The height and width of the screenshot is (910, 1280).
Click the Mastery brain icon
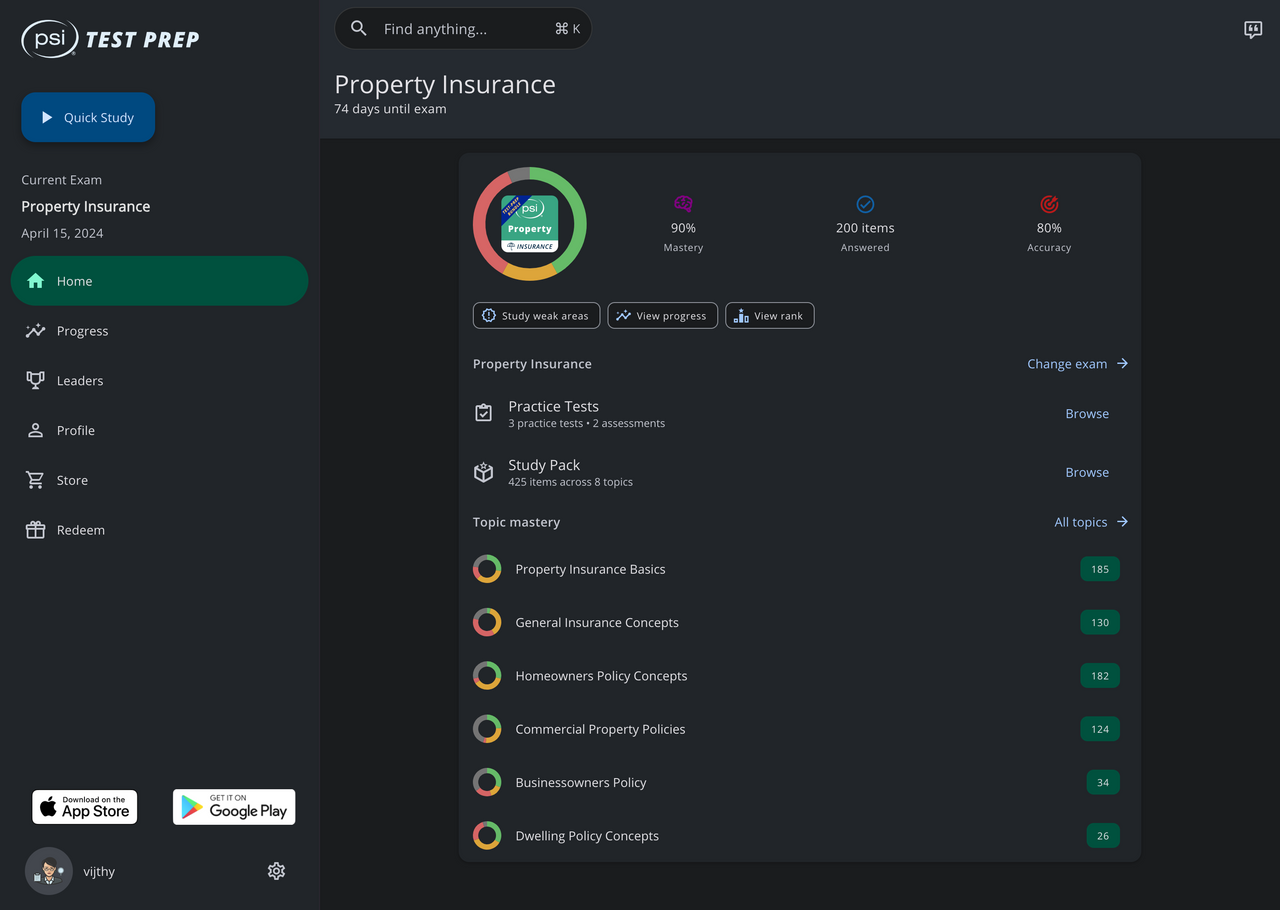683,204
